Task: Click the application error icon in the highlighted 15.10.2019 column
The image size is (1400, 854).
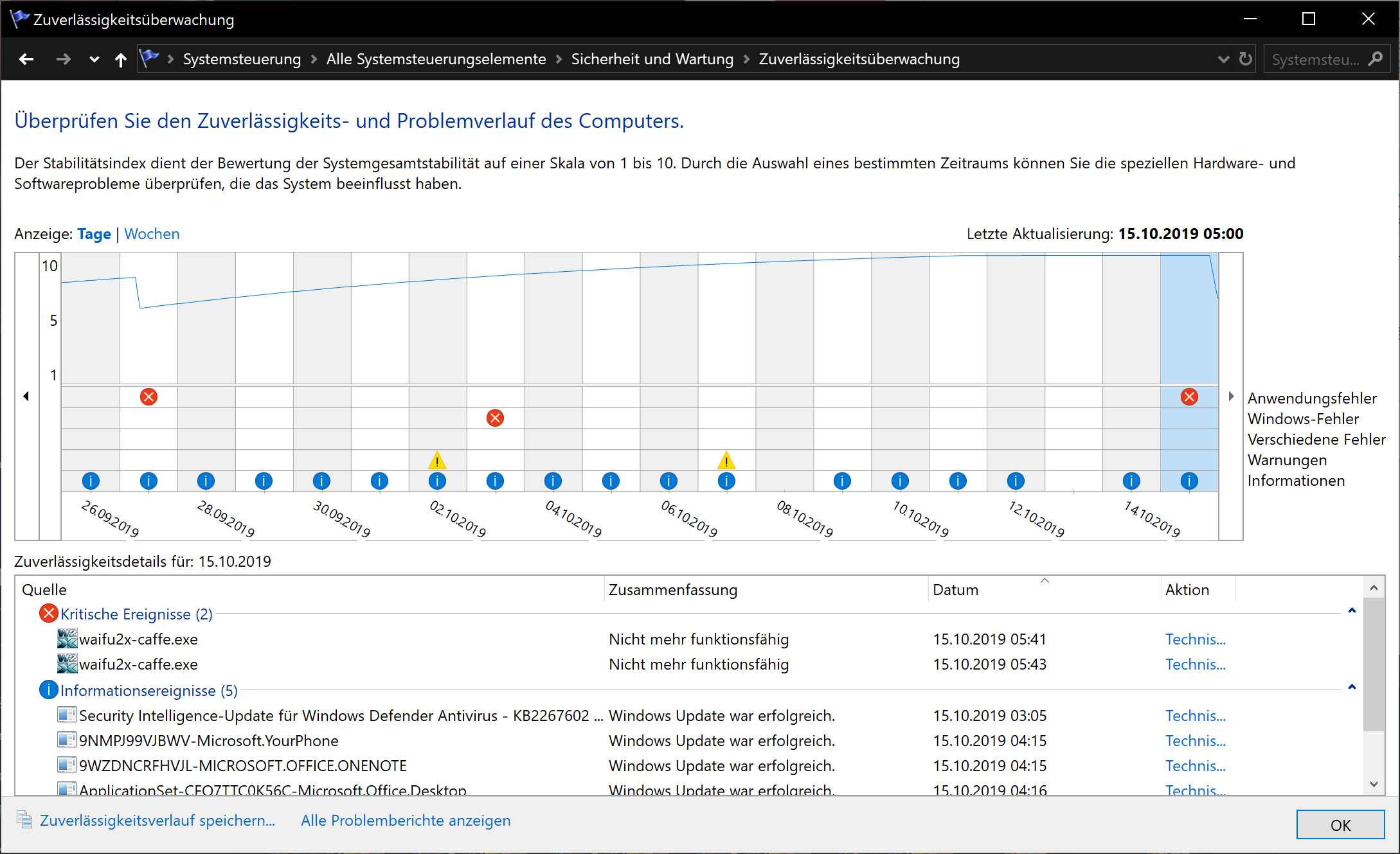Action: click(x=1189, y=396)
